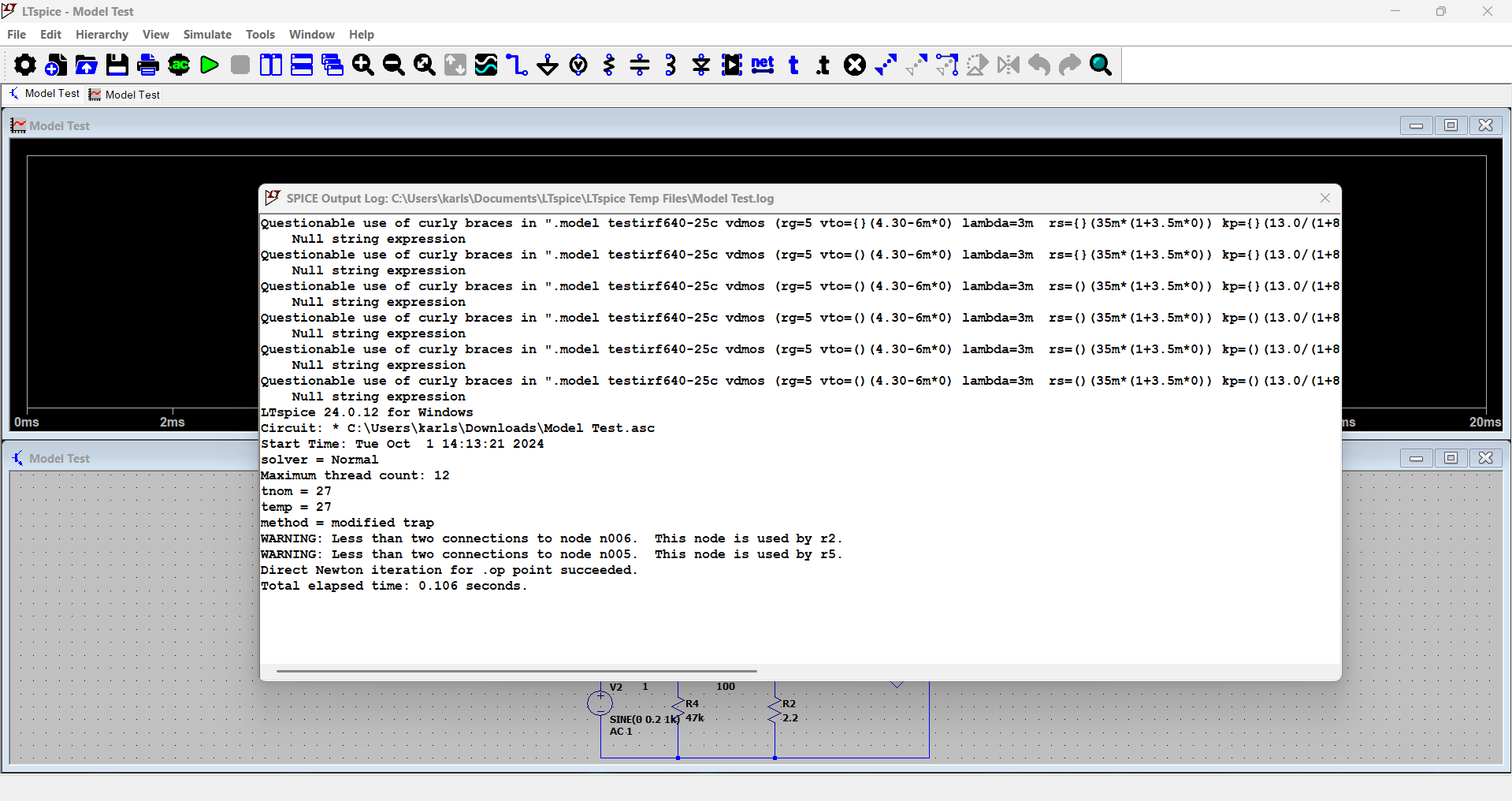Zoom to fit the view
This screenshot has width=1512, height=801.
point(425,65)
